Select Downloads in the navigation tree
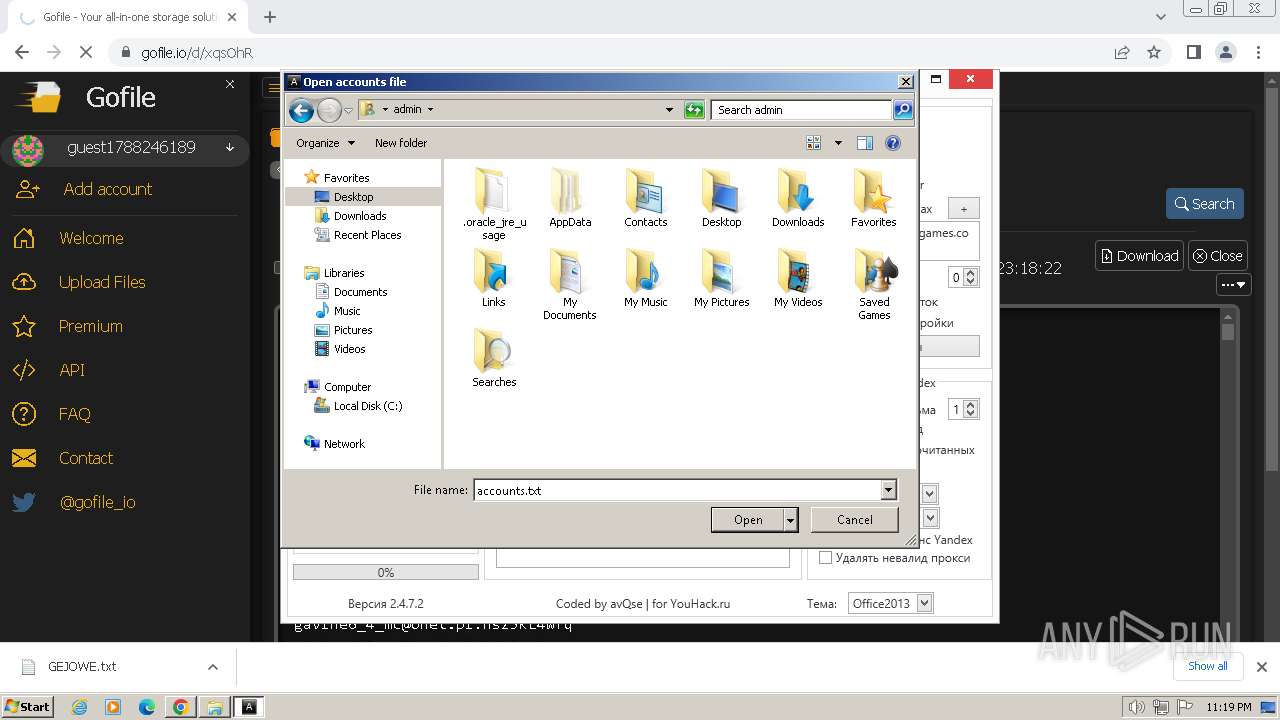This screenshot has width=1280, height=720. point(360,216)
